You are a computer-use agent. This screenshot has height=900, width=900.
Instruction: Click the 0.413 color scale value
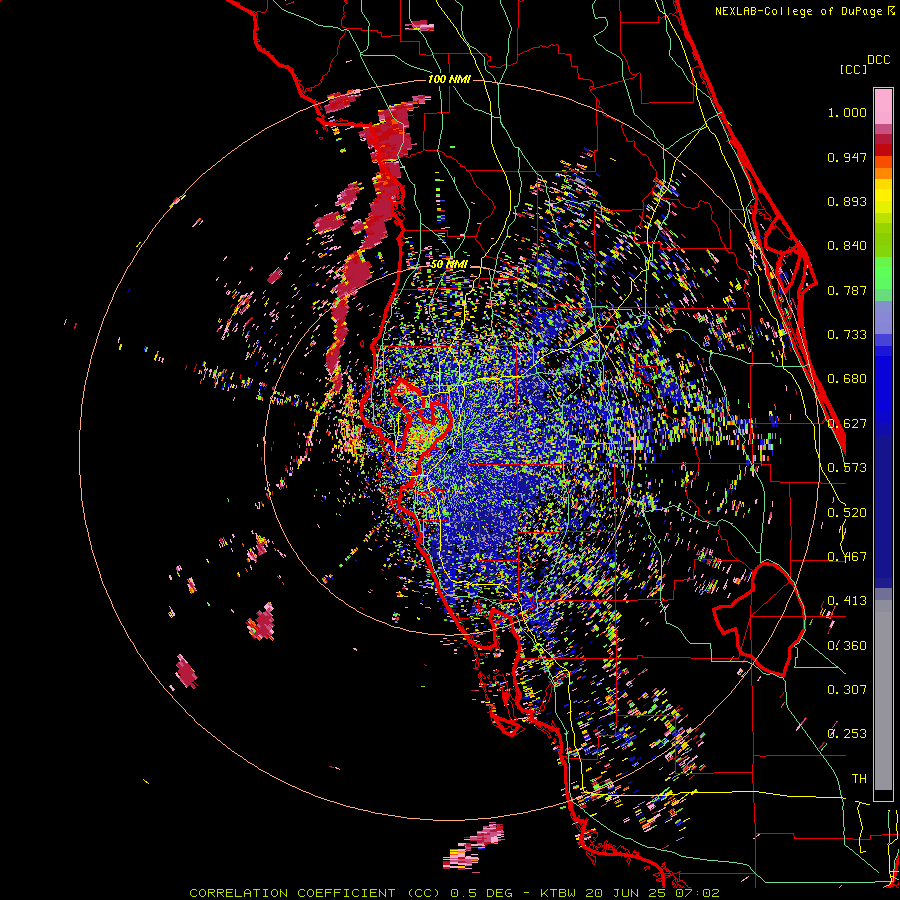click(x=847, y=601)
